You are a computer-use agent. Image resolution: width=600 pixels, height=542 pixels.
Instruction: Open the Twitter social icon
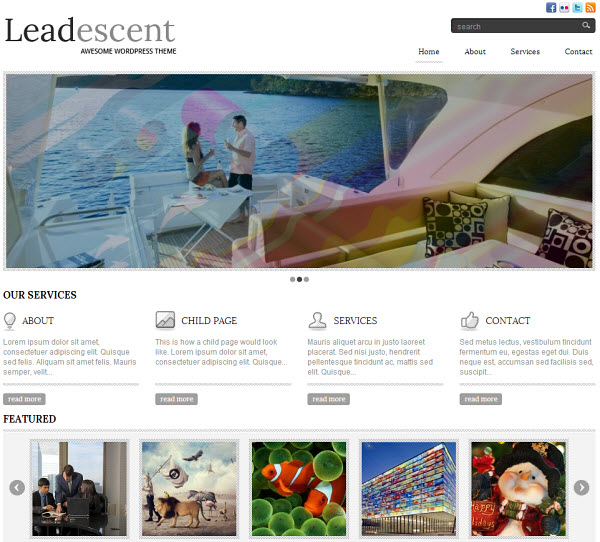577,7
